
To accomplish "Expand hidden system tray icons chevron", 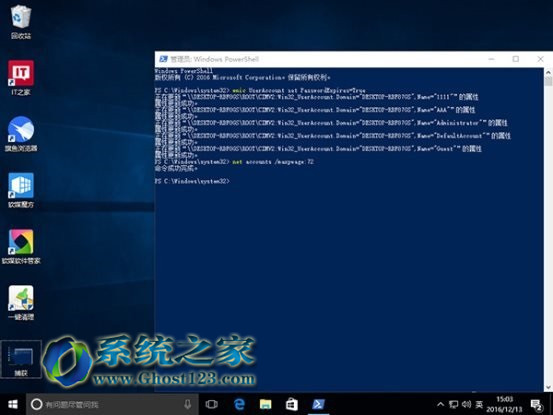I will point(440,404).
